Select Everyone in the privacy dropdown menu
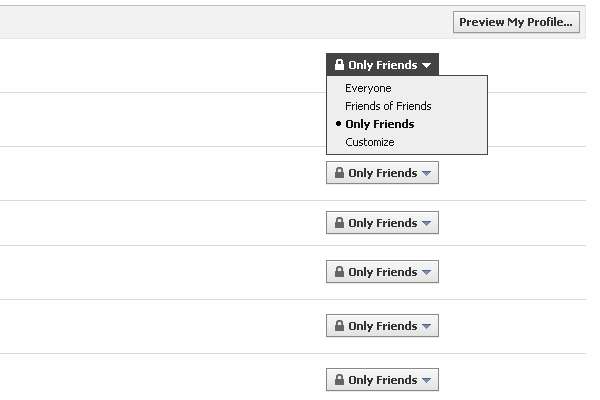600x400 pixels. (368, 88)
